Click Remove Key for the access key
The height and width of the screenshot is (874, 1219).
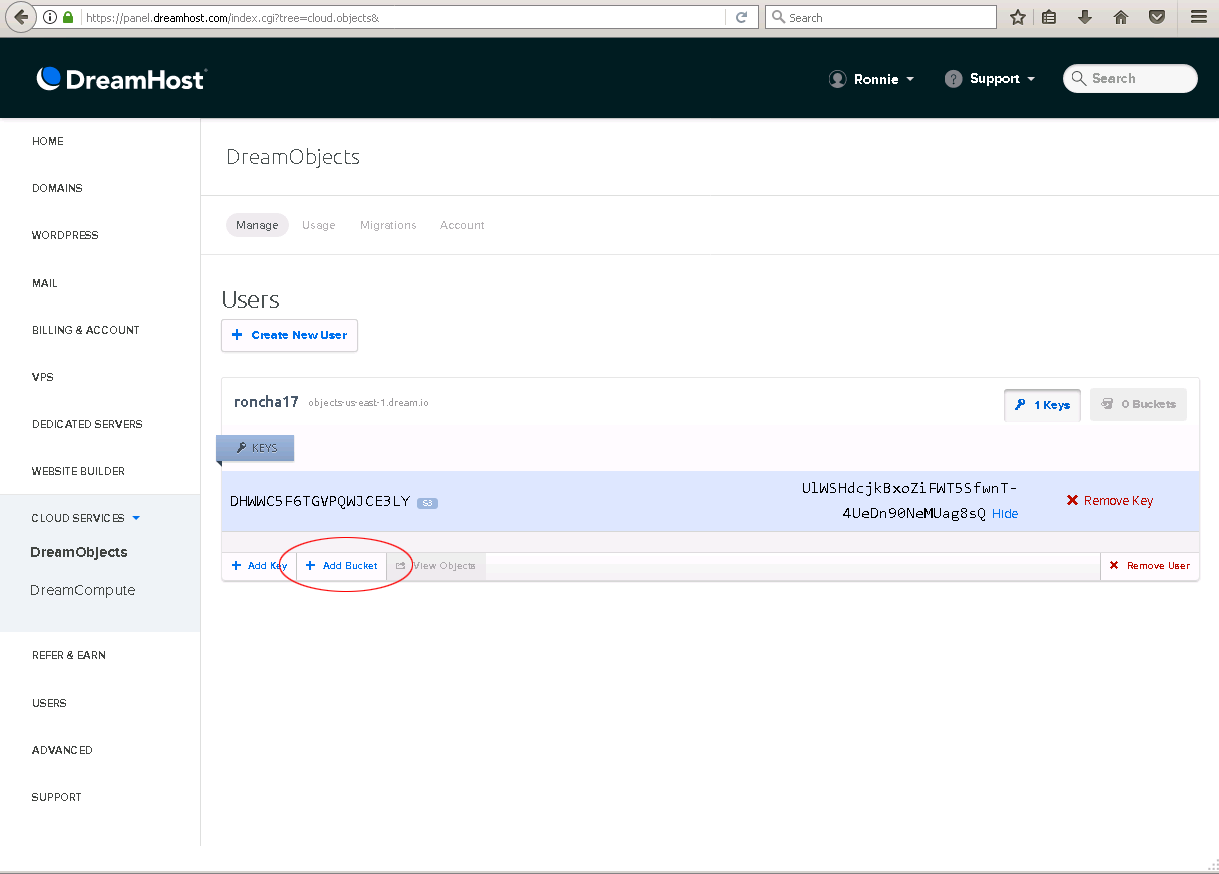(x=1110, y=501)
